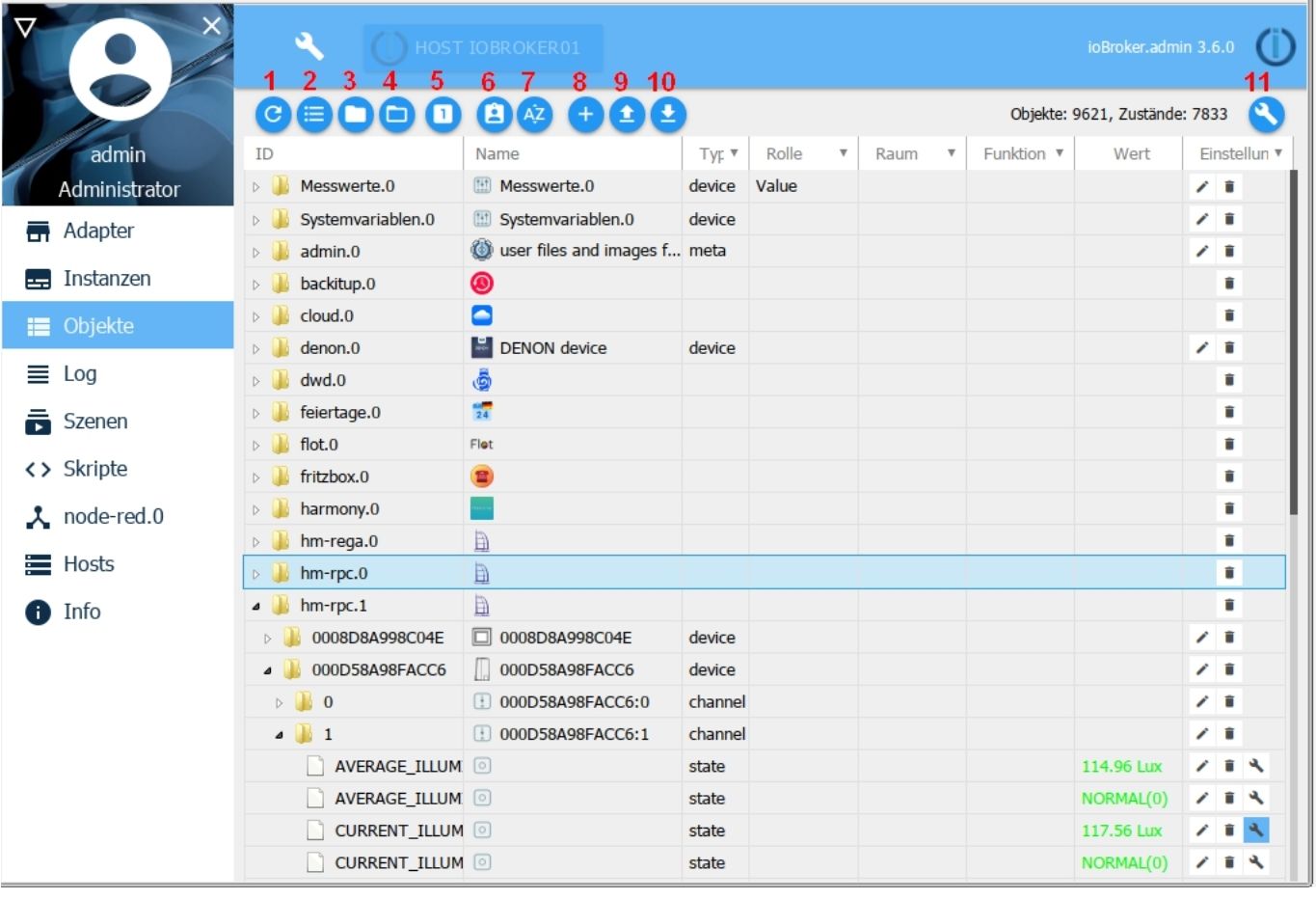
Task: Click the vertical scrollbar of object list
Action: [1294, 342]
